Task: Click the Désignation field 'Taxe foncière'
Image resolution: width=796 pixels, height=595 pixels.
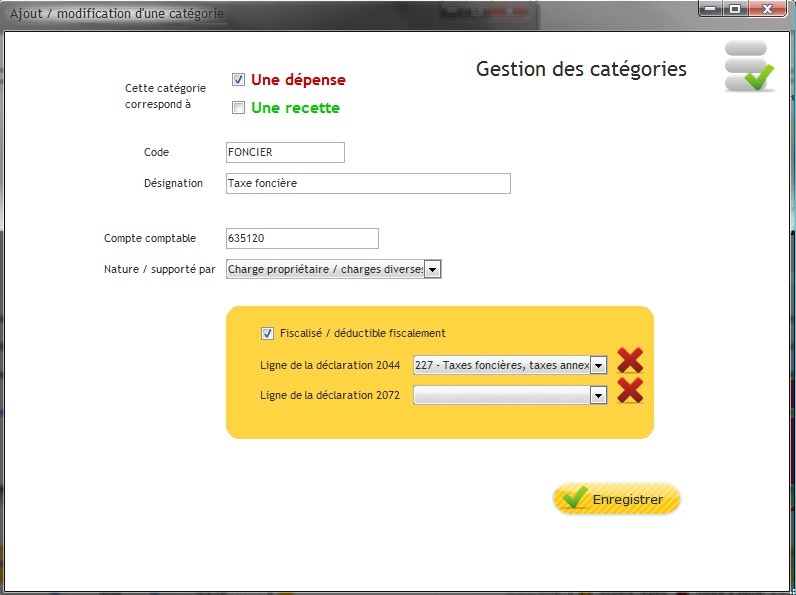Action: [368, 183]
